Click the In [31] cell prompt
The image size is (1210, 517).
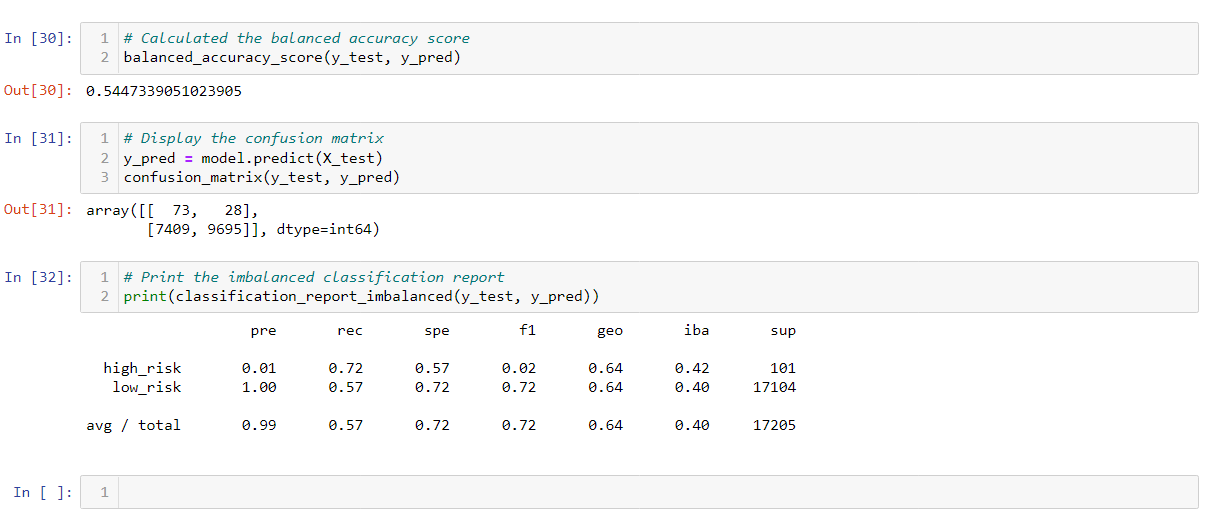coord(38,138)
